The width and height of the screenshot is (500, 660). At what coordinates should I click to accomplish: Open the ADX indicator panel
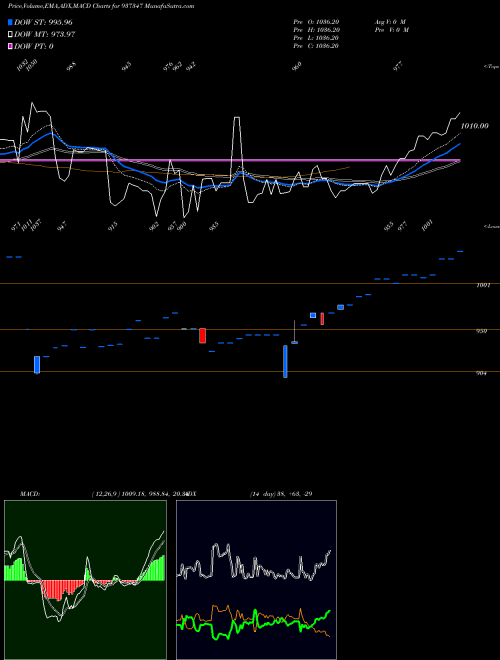pyautogui.click(x=256, y=580)
